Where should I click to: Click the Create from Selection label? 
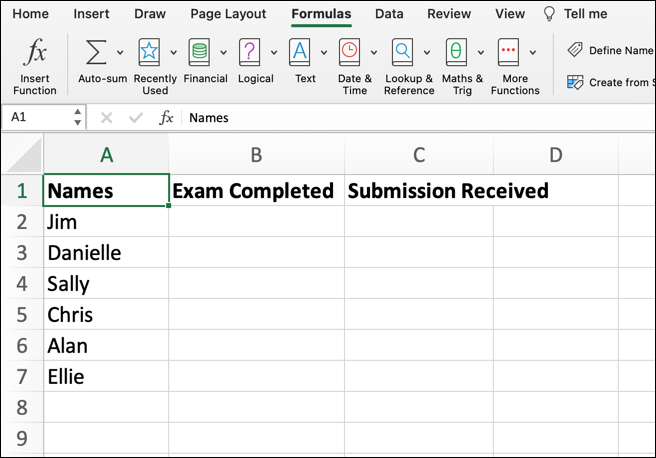tap(622, 82)
